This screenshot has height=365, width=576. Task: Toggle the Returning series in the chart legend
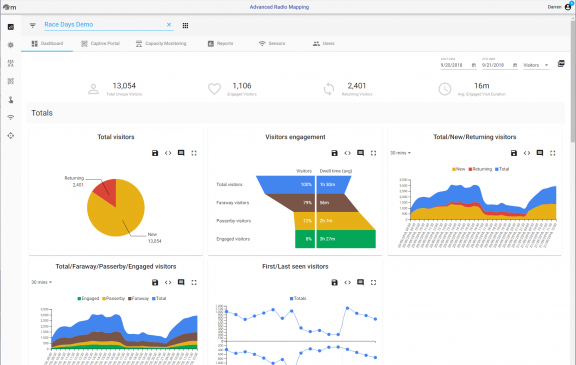(x=480, y=169)
